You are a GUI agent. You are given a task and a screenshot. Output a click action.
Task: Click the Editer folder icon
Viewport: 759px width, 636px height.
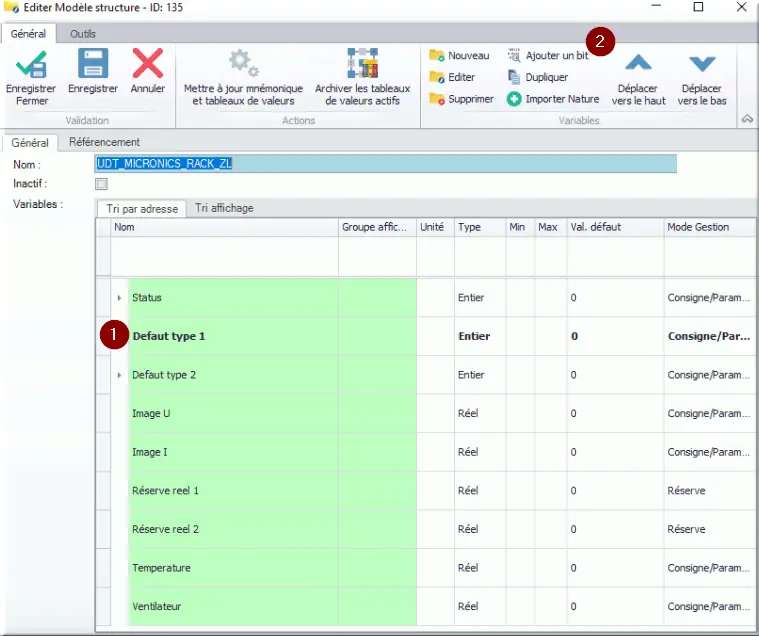point(437,77)
